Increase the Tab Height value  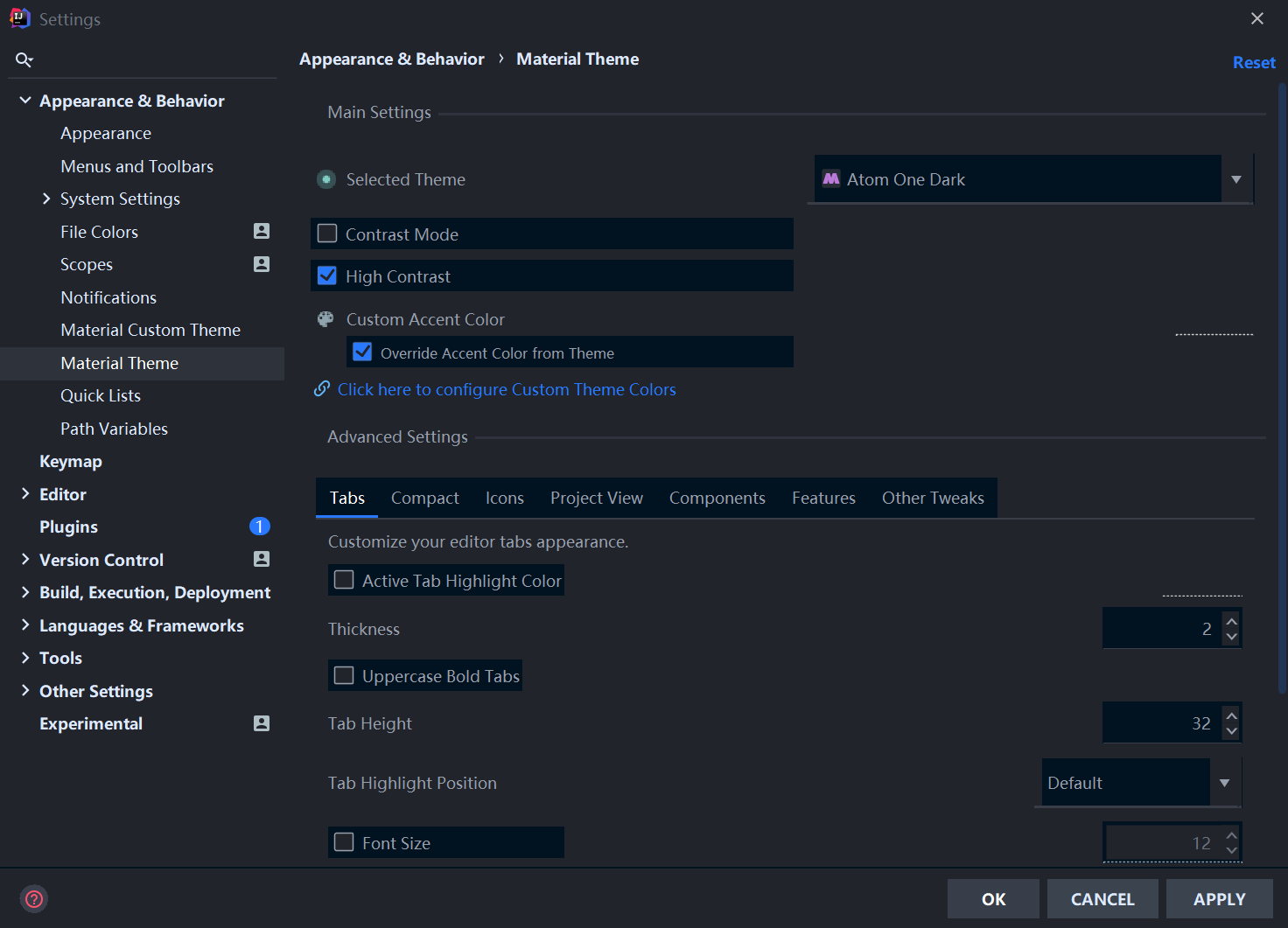[1232, 715]
